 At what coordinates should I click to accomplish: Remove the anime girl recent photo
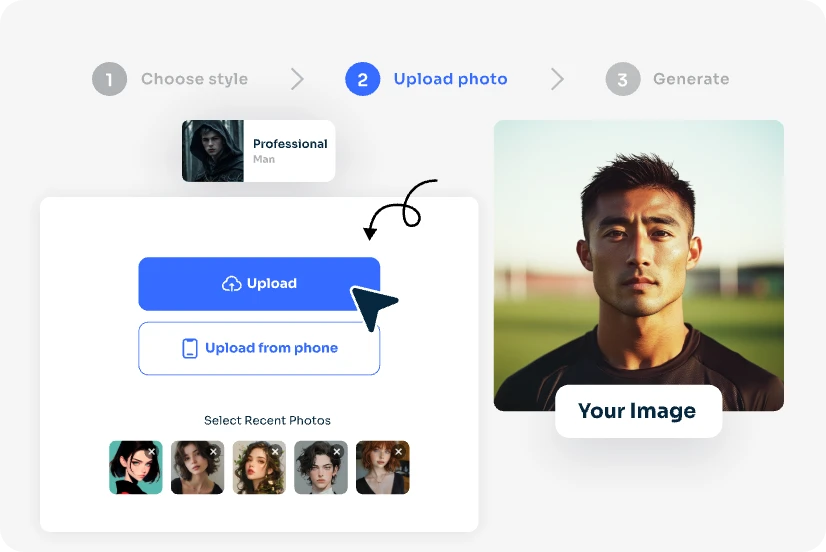(x=152, y=451)
